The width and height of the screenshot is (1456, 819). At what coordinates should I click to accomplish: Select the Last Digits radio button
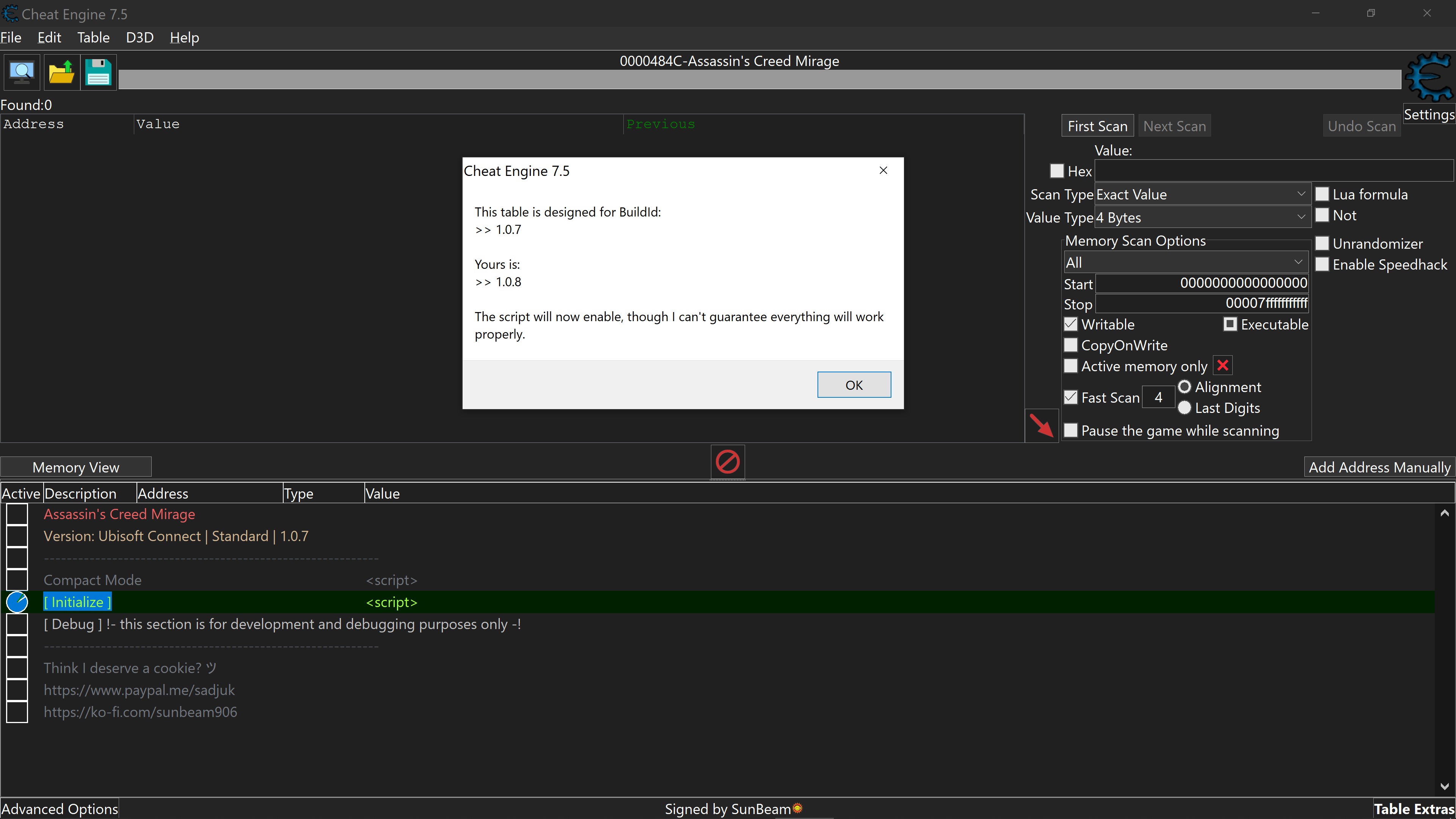tap(1185, 408)
